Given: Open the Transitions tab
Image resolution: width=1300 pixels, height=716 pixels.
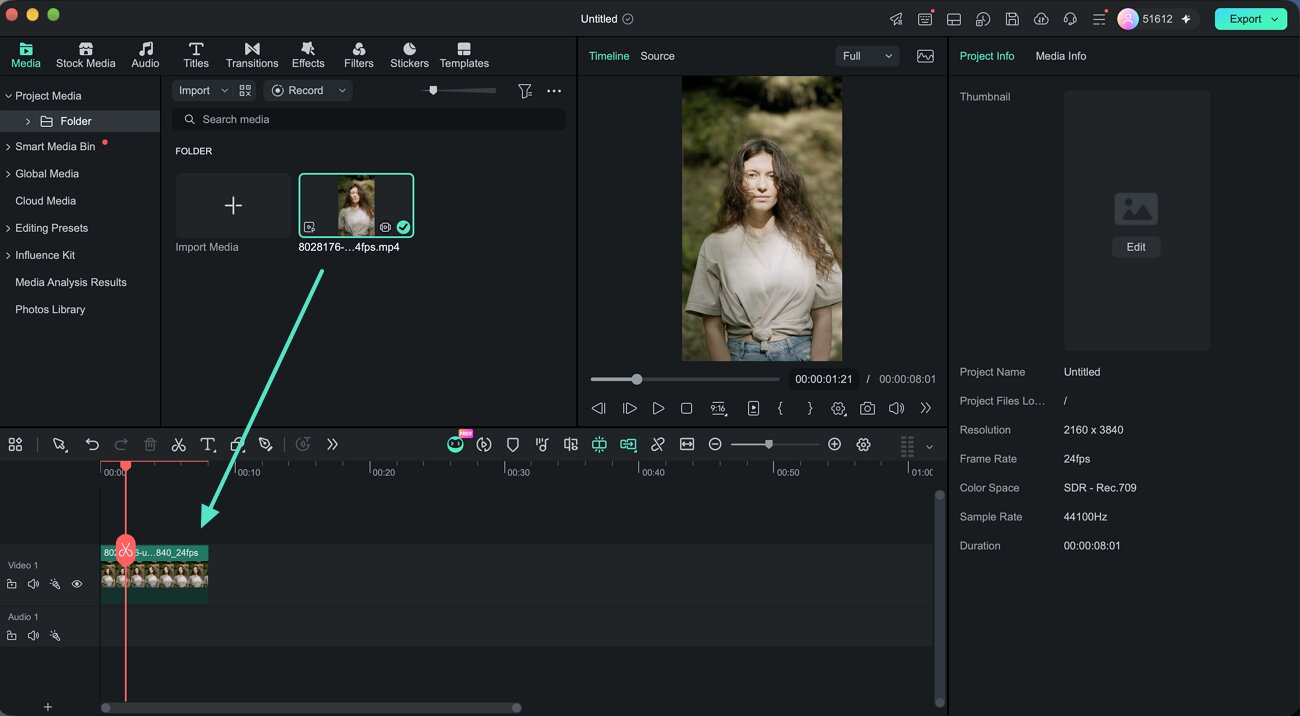Looking at the screenshot, I should (252, 55).
